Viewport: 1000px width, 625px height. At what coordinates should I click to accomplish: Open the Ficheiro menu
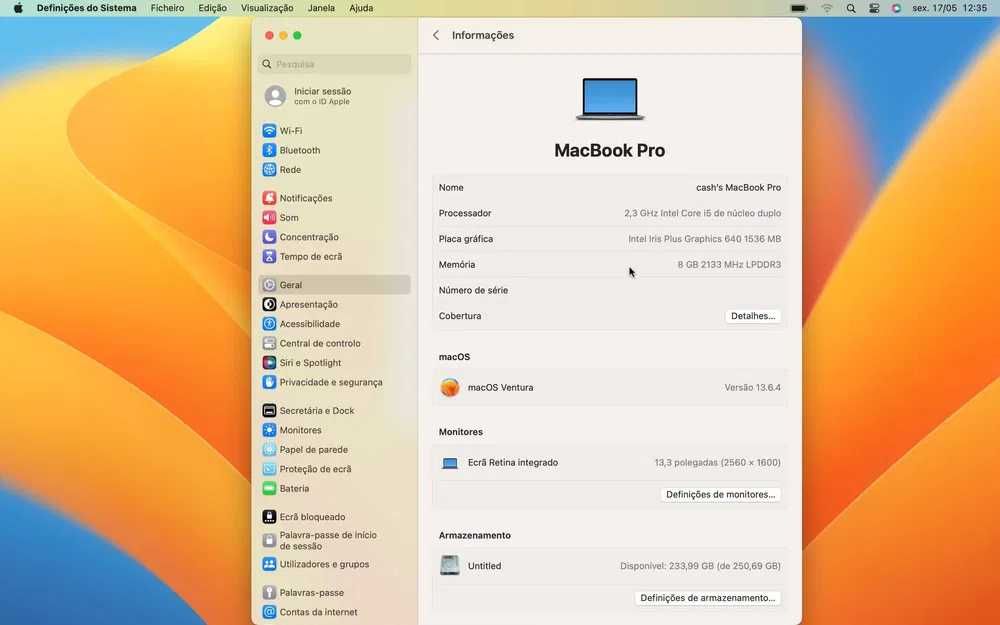pos(167,8)
